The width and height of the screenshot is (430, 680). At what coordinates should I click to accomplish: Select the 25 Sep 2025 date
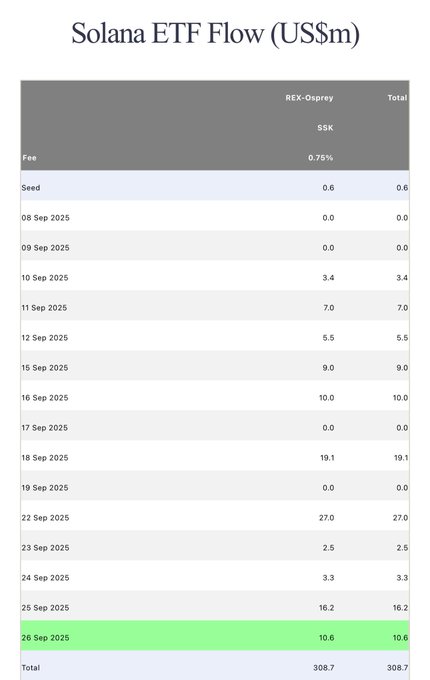pos(46,608)
